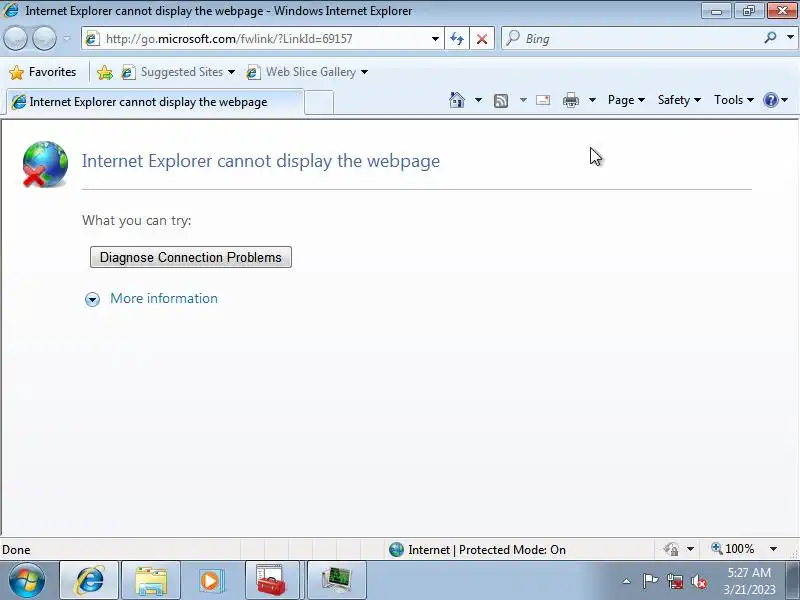Image resolution: width=800 pixels, height=600 pixels.
Task: Click the Back navigation arrow button
Action: click(15, 38)
